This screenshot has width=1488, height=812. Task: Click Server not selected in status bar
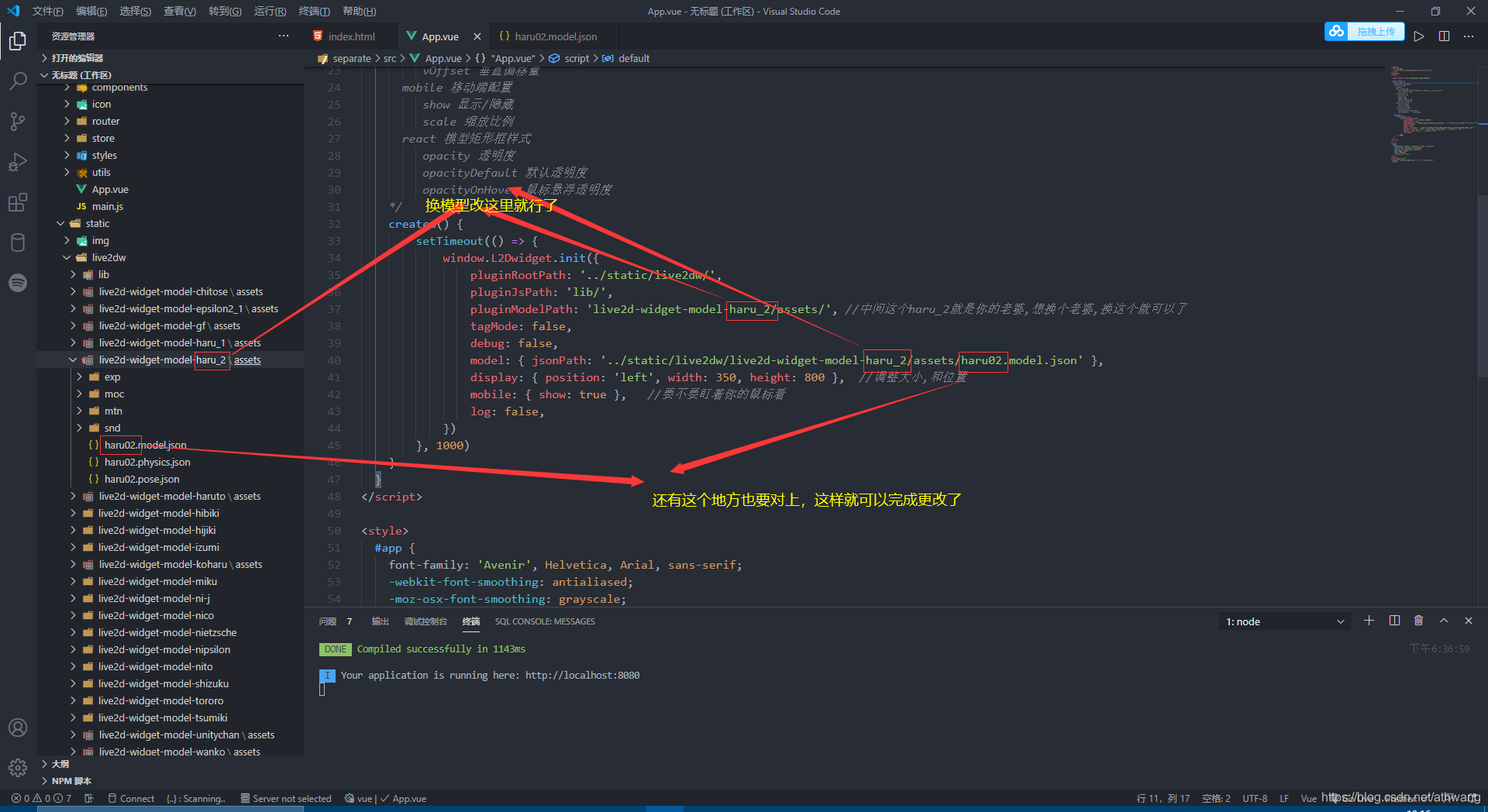286,798
